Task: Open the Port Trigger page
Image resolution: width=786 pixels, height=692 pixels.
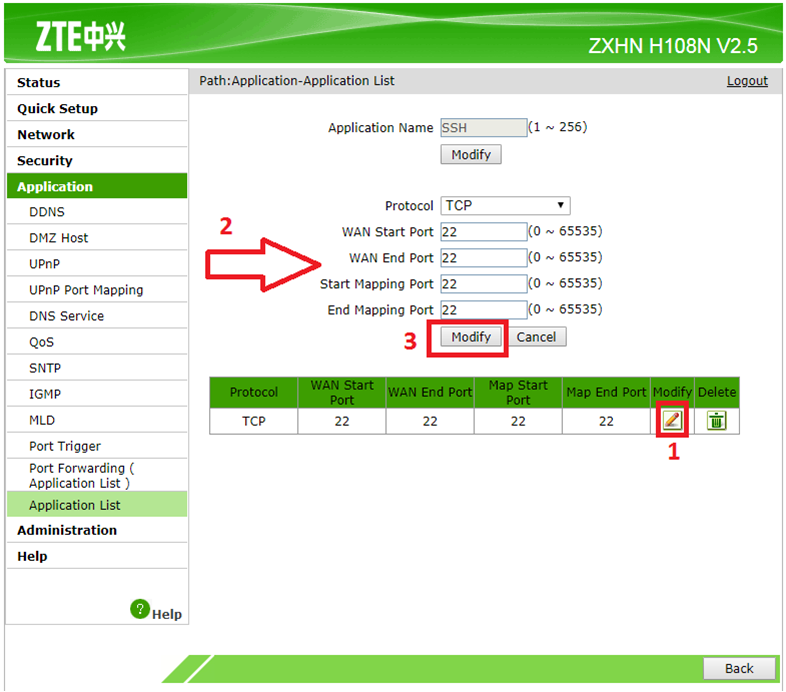Action: coord(65,446)
